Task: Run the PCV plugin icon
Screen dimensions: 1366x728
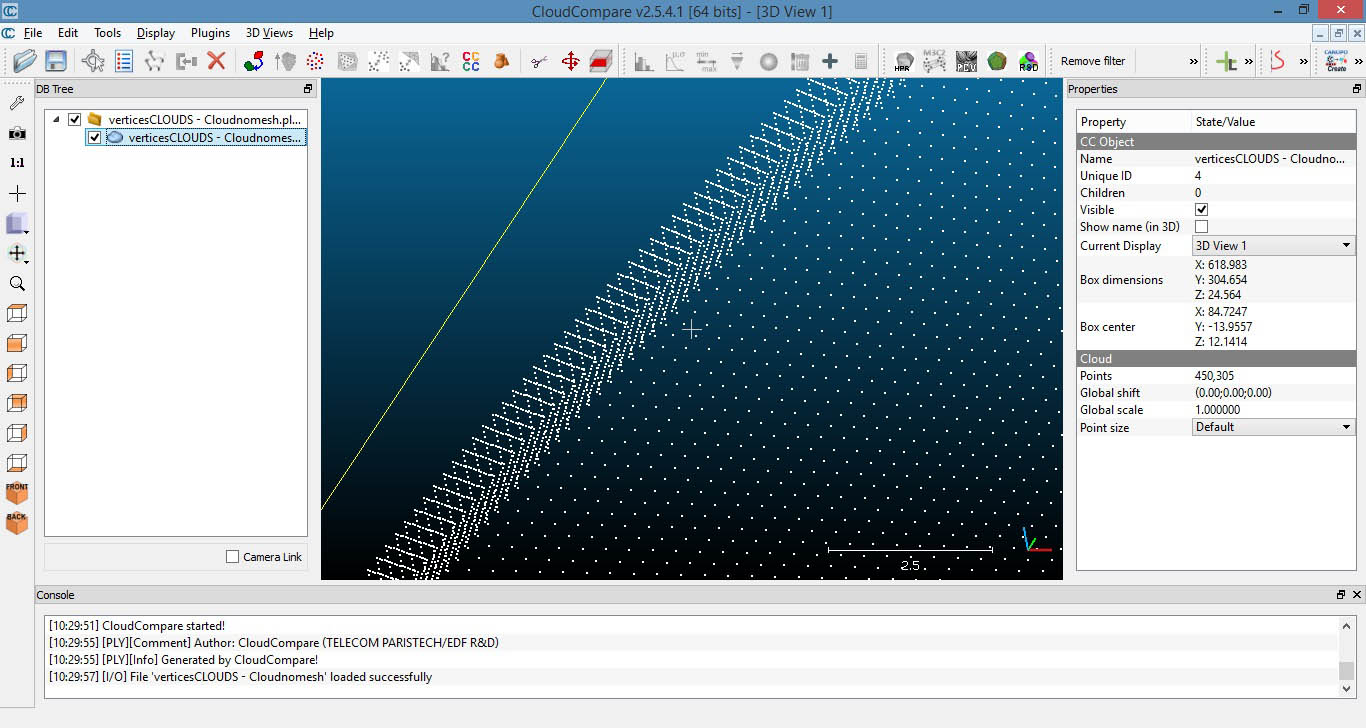Action: tap(966, 61)
